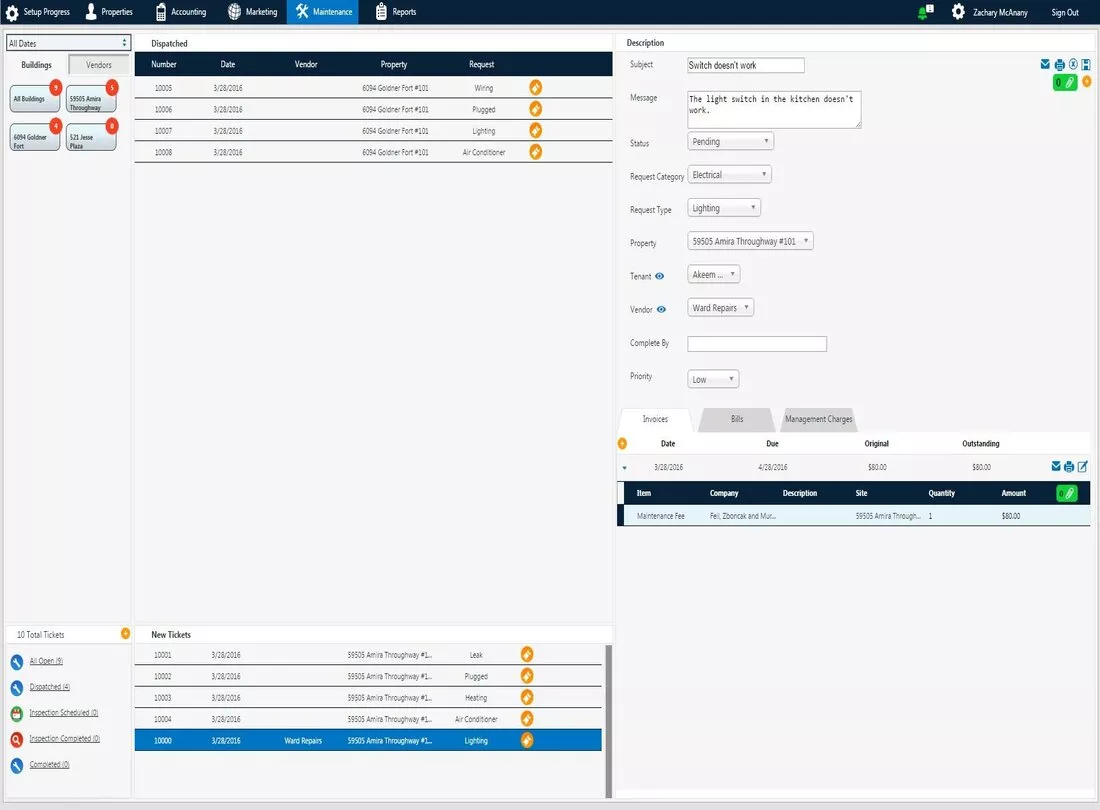Print the 3/28/2016 invoice

pyautogui.click(x=1069, y=466)
